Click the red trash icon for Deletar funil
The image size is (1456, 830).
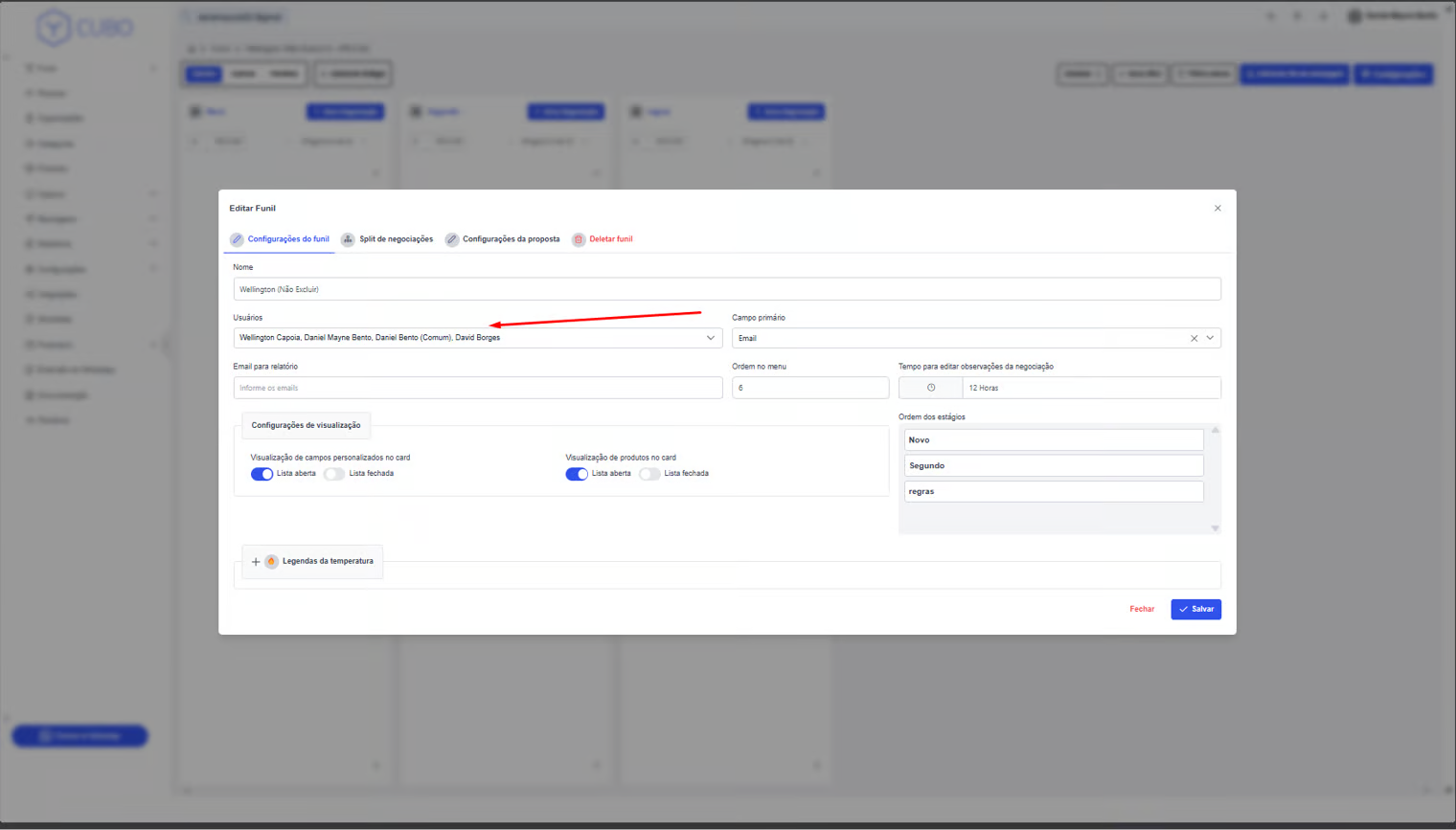click(579, 239)
